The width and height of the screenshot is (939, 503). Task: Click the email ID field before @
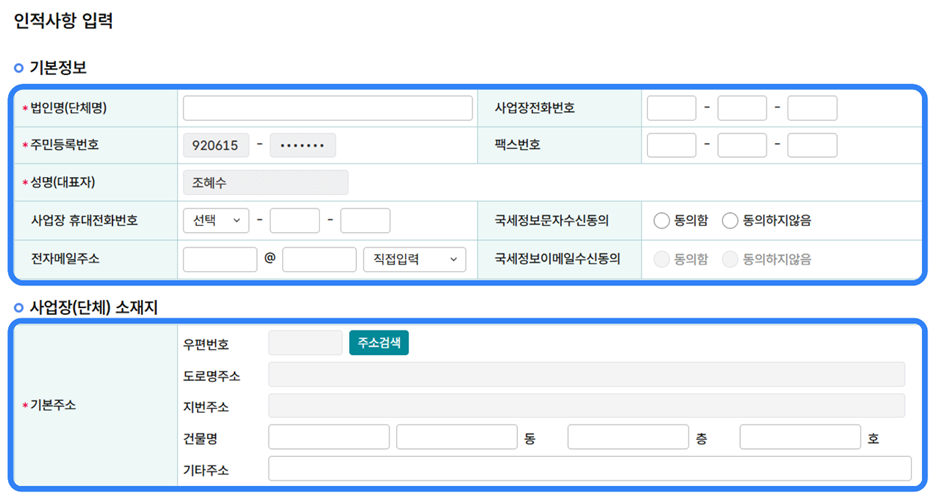pyautogui.click(x=220, y=259)
